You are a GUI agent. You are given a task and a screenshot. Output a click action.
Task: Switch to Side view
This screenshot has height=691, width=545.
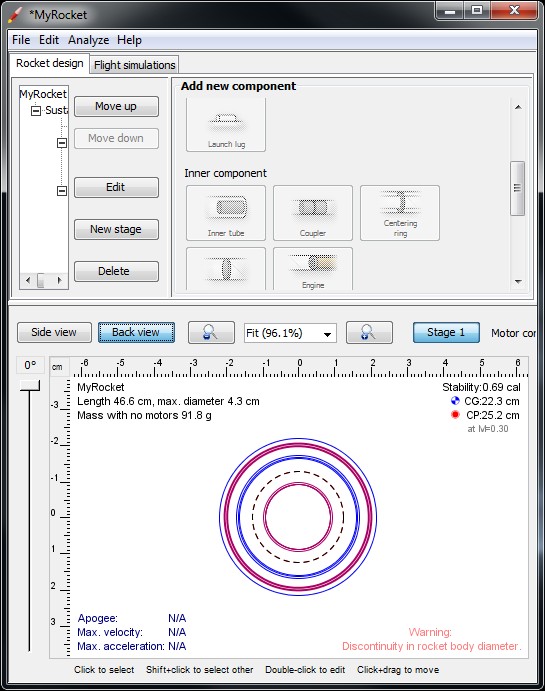point(54,332)
